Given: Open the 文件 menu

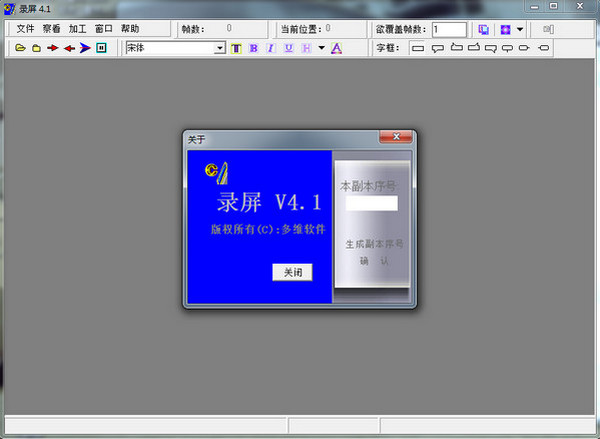Looking at the screenshot, I should click(x=25, y=29).
